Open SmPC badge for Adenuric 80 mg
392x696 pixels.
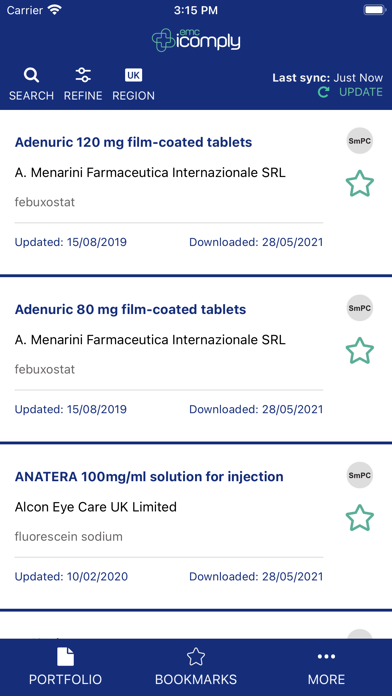pyautogui.click(x=360, y=308)
